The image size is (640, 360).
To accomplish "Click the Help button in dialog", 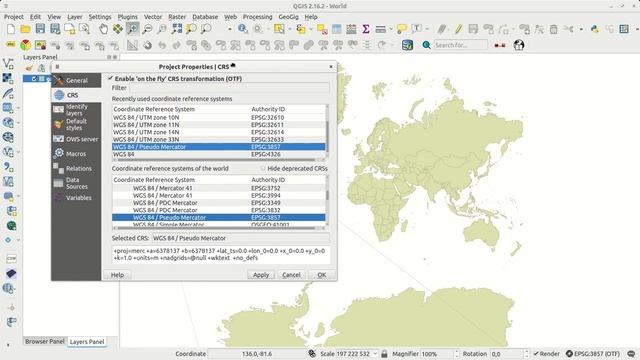I will (x=117, y=275).
